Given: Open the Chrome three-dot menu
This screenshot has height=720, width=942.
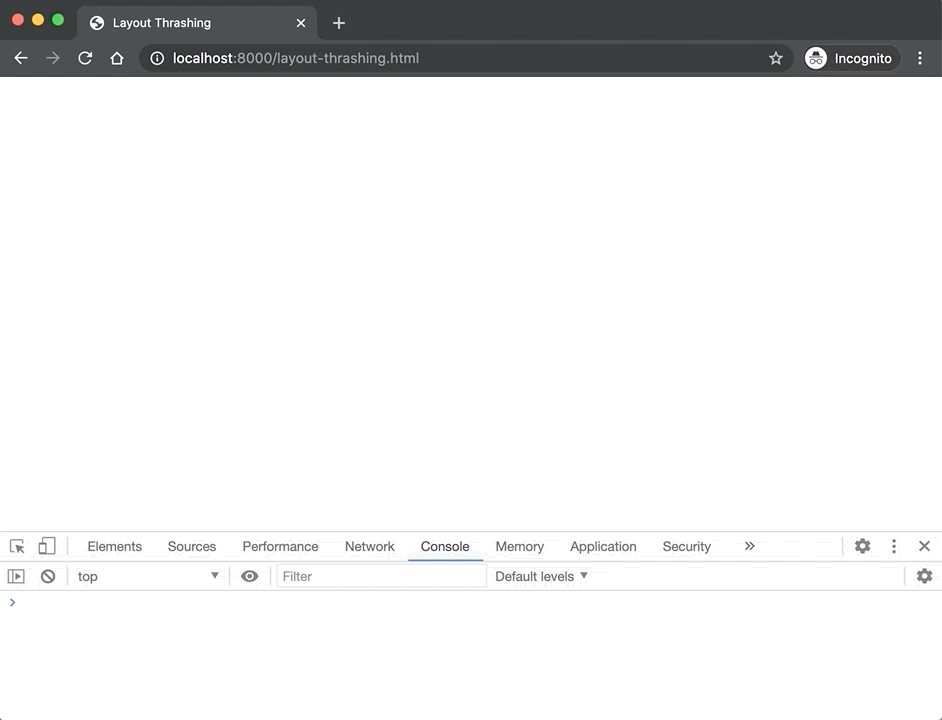Looking at the screenshot, I should pyautogui.click(x=920, y=58).
